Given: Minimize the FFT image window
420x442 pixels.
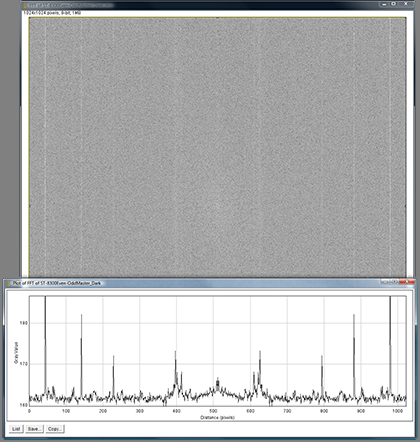Looking at the screenshot, I should [384, 4].
